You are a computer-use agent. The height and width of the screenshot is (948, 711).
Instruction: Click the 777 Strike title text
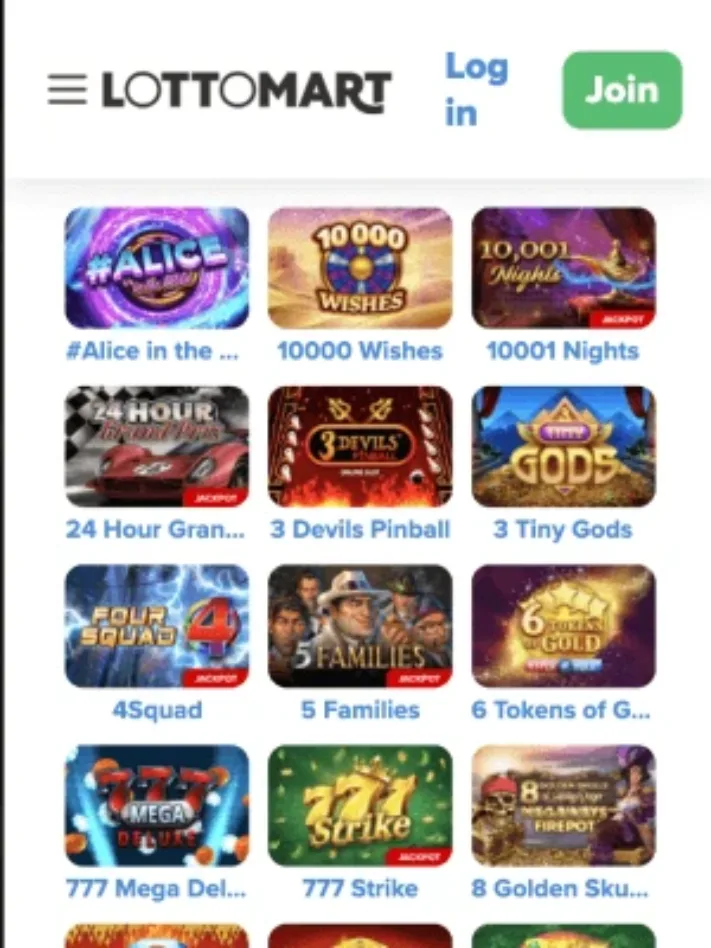point(360,888)
